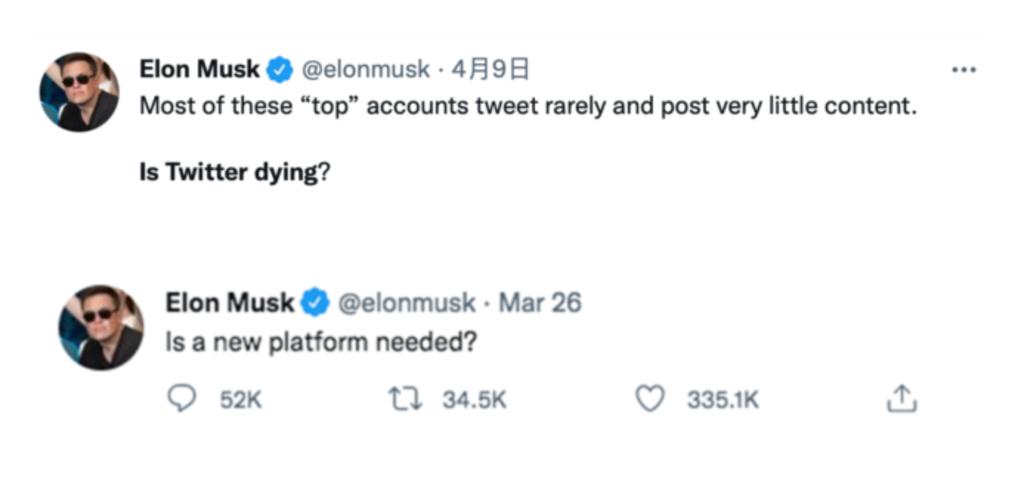This screenshot has height=478, width=1024.
Task: Click the Elon Musk name on the top tweet
Action: [x=199, y=70]
